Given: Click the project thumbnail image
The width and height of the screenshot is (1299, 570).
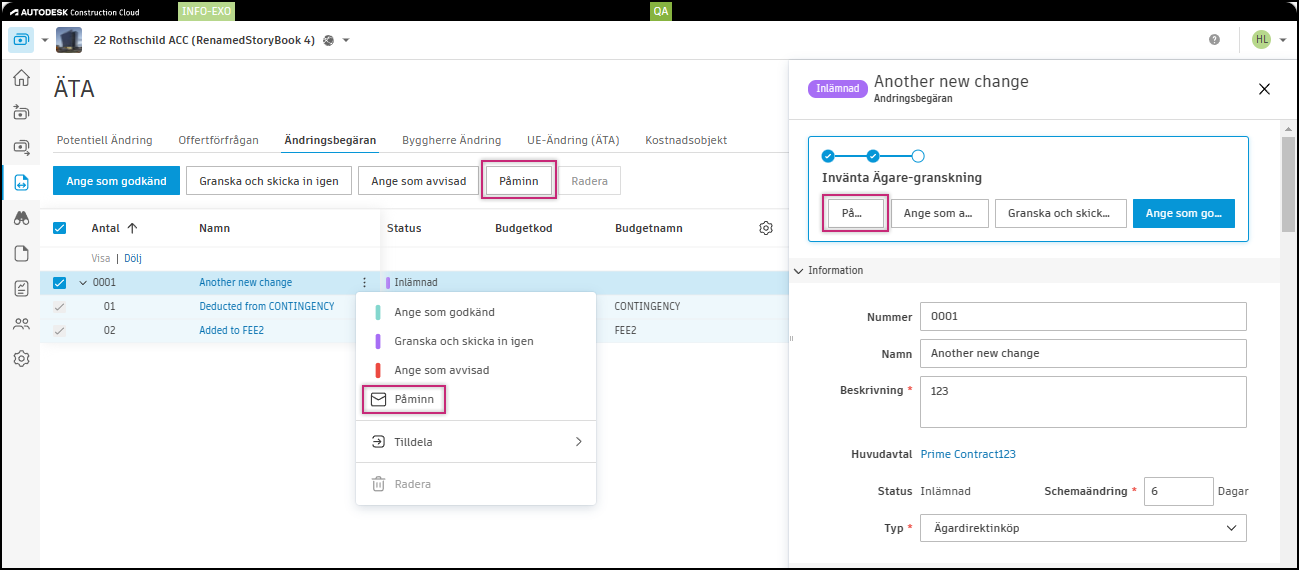Looking at the screenshot, I should 69,40.
